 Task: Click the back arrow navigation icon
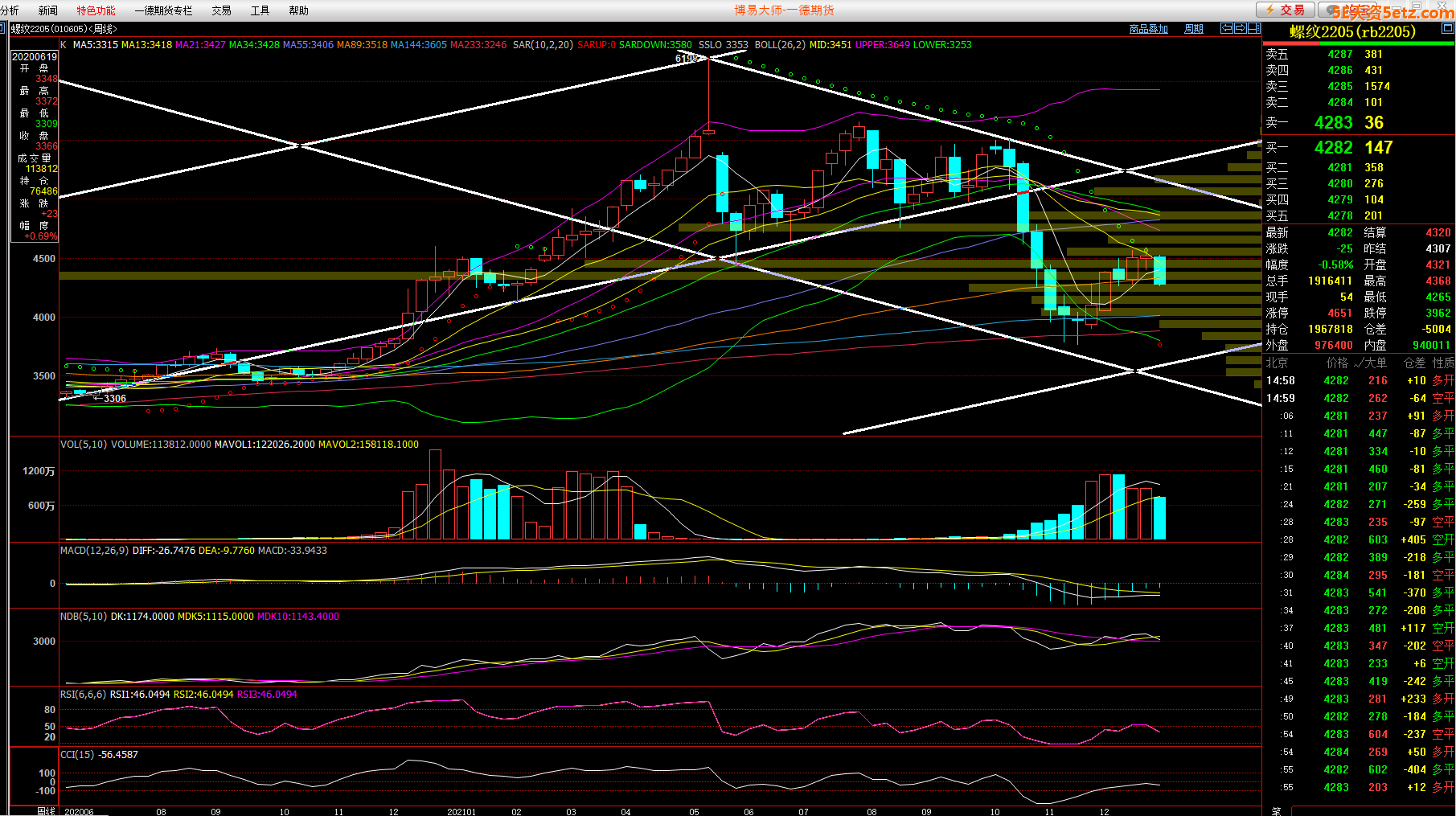tap(1227, 28)
